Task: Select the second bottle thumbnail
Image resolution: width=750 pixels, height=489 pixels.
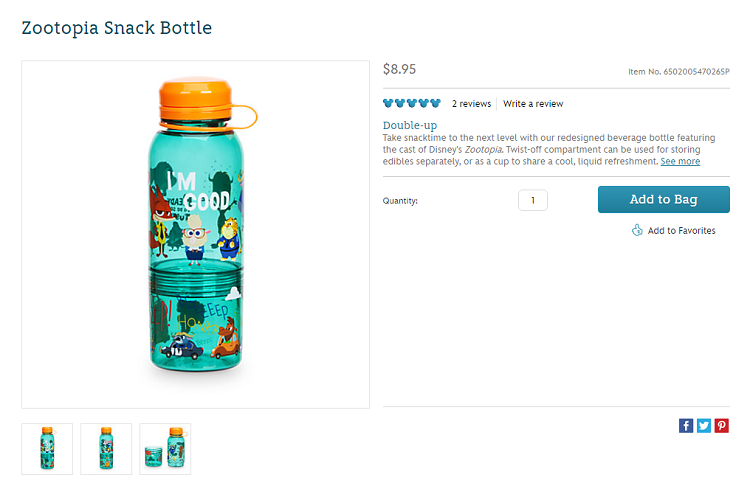Action: (106, 448)
